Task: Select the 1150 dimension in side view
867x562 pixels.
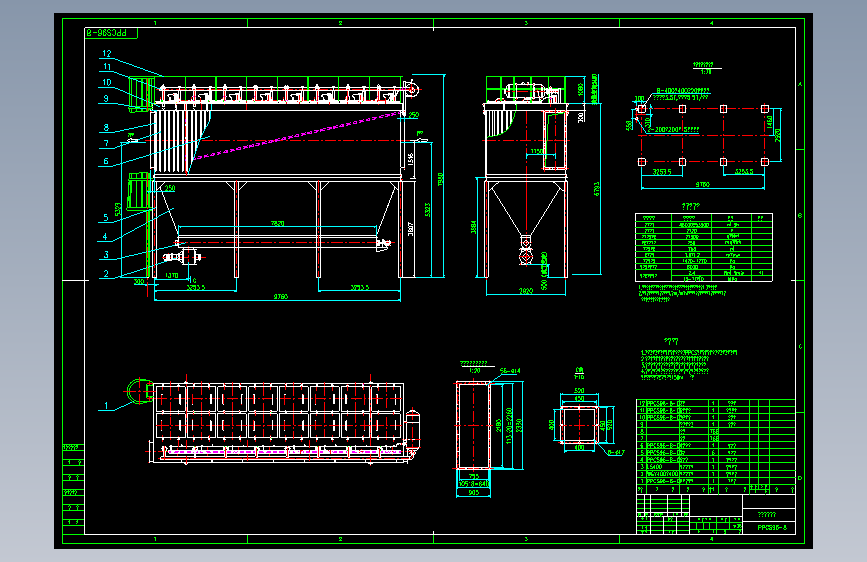Action: tap(536, 152)
